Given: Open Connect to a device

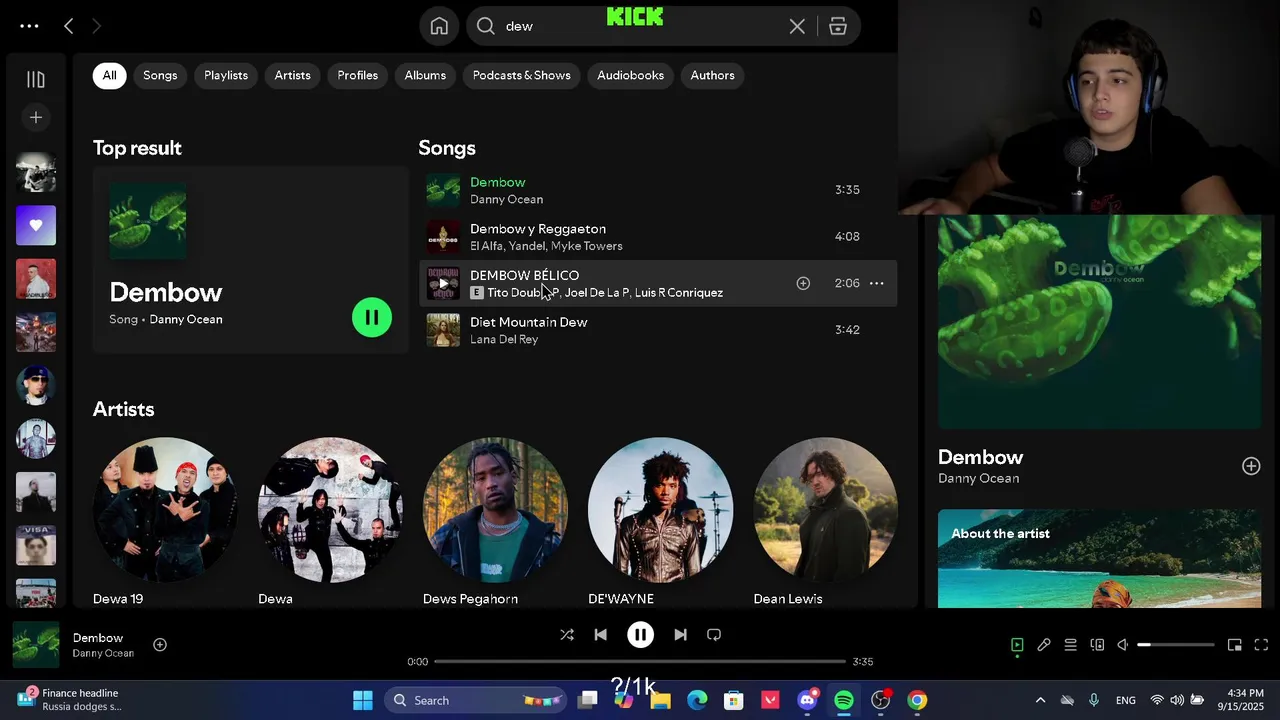Looking at the screenshot, I should click(x=1097, y=645).
